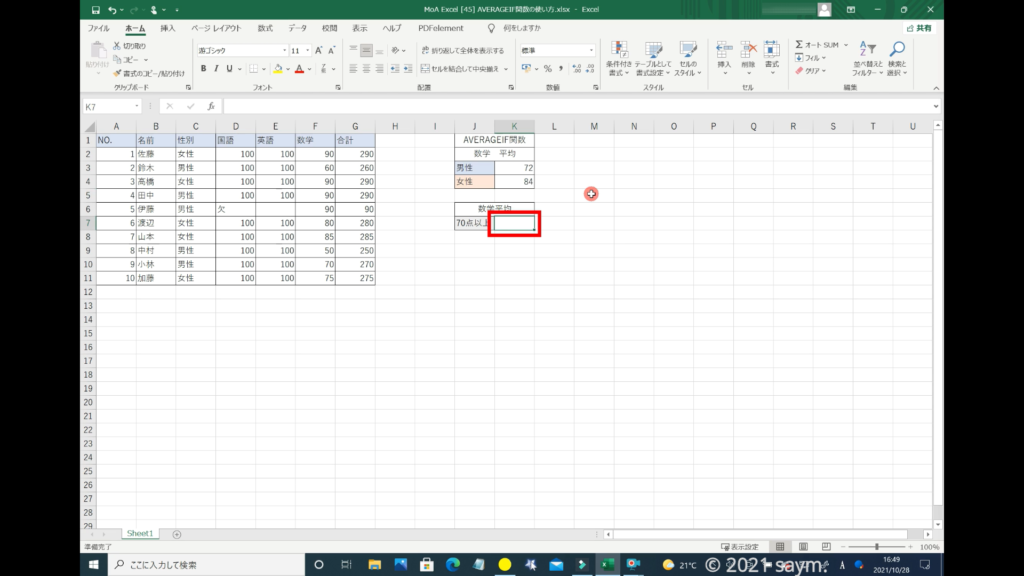Click the Format Painter brush icon
This screenshot has width=1024, height=576.
pos(117,73)
